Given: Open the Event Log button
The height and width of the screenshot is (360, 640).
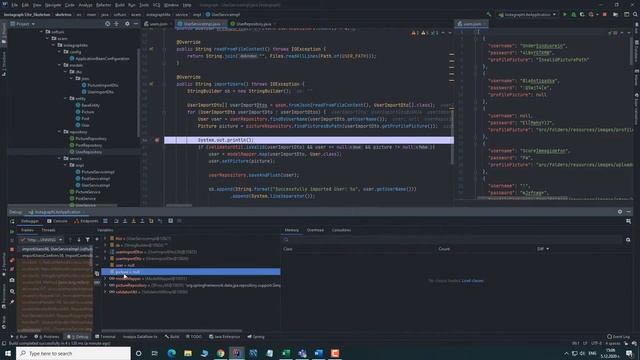Looking at the screenshot, I should coord(618,337).
